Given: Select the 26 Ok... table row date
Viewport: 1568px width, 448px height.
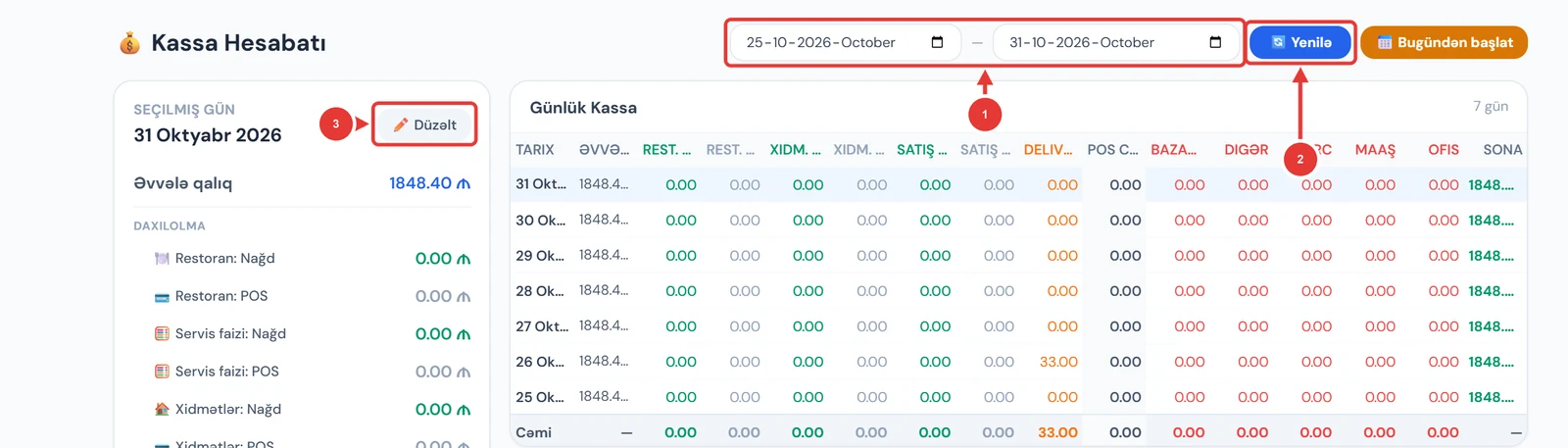Looking at the screenshot, I should [541, 361].
